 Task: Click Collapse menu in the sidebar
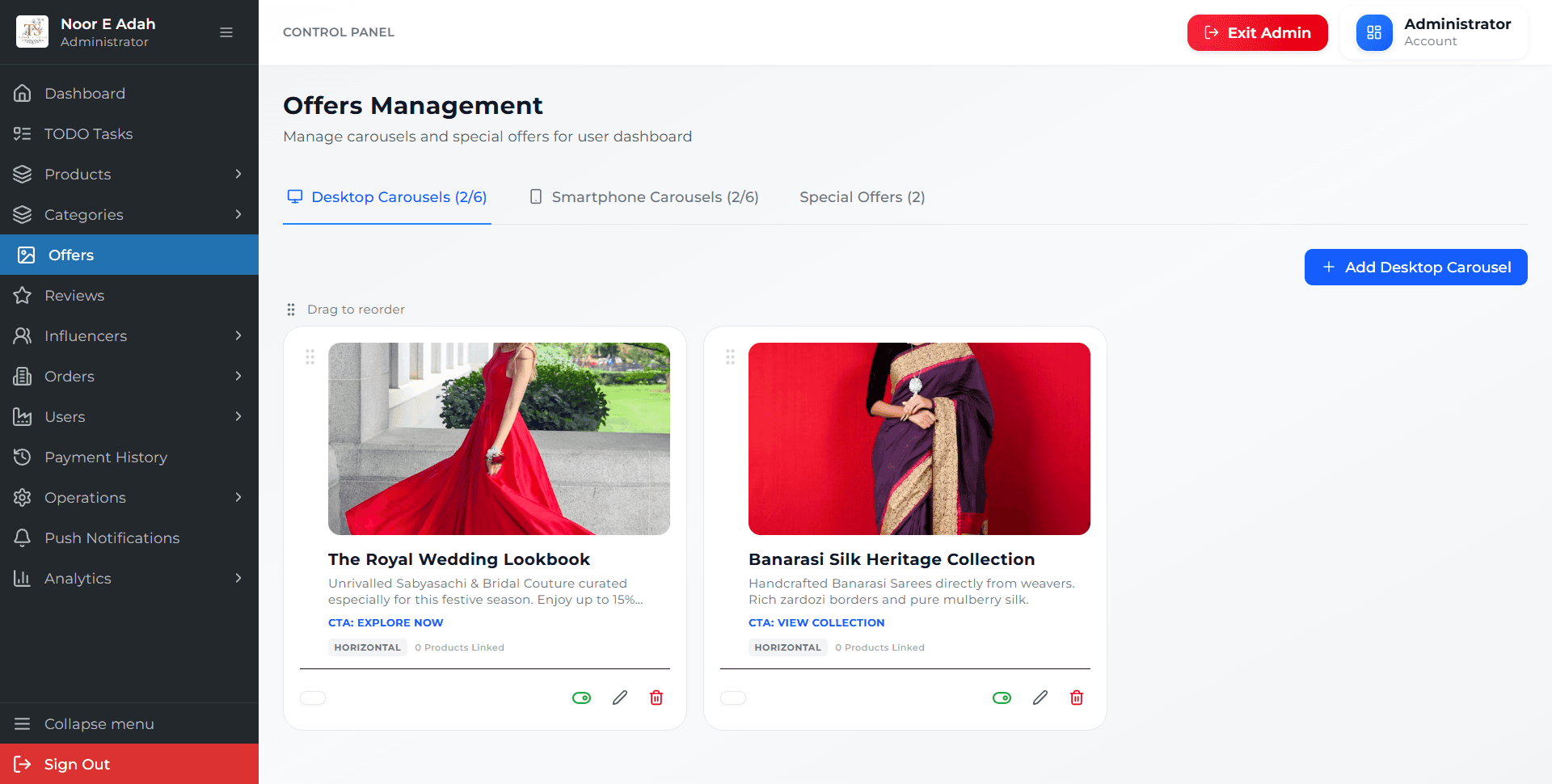[129, 723]
